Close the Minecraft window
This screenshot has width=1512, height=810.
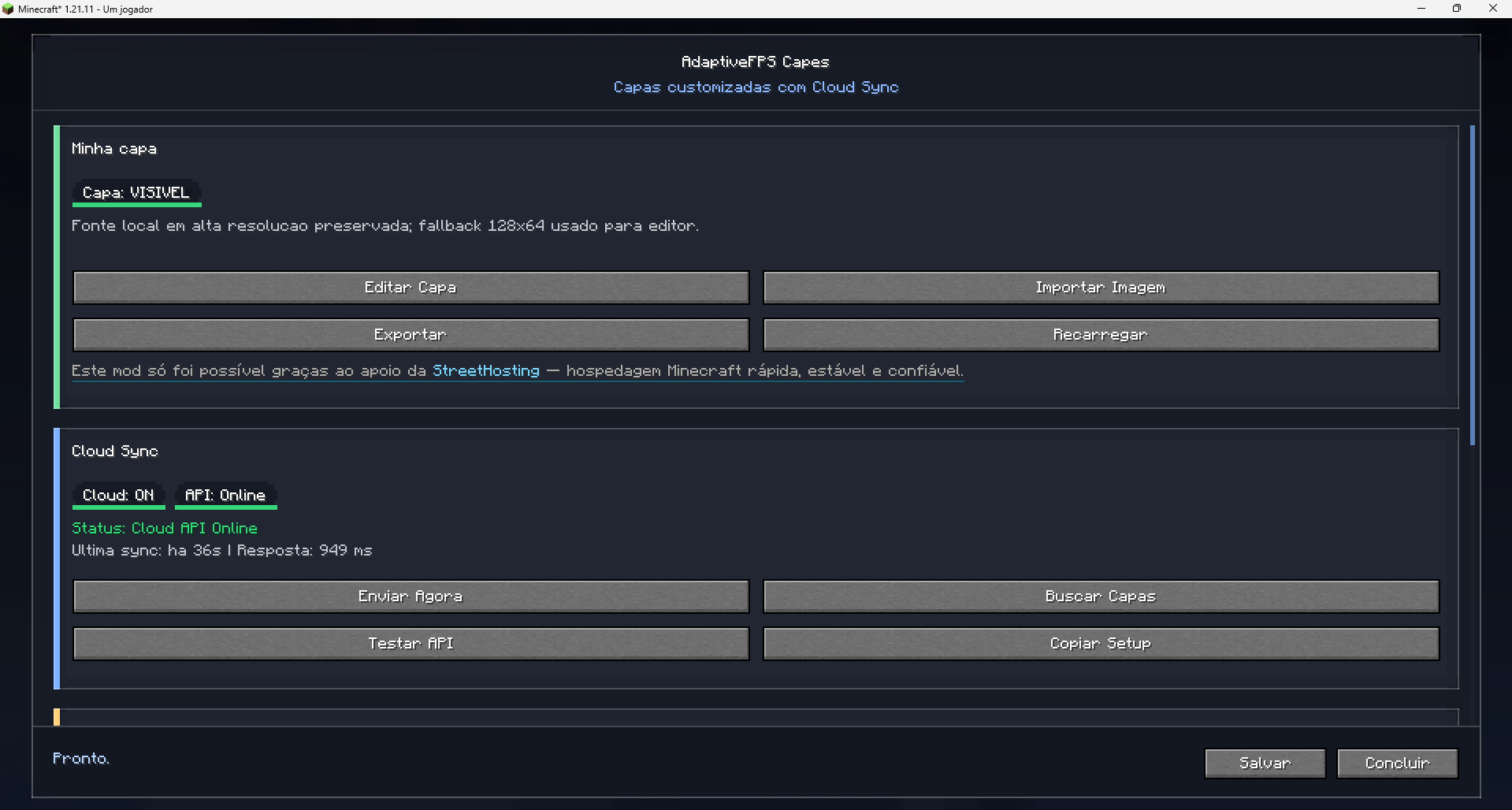[1493, 9]
